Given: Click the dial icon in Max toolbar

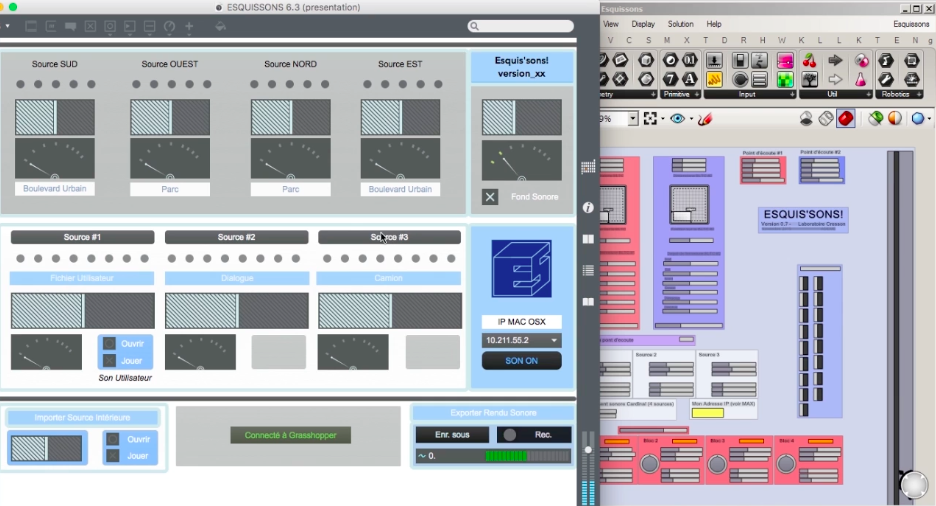Looking at the screenshot, I should pyautogui.click(x=170, y=27).
